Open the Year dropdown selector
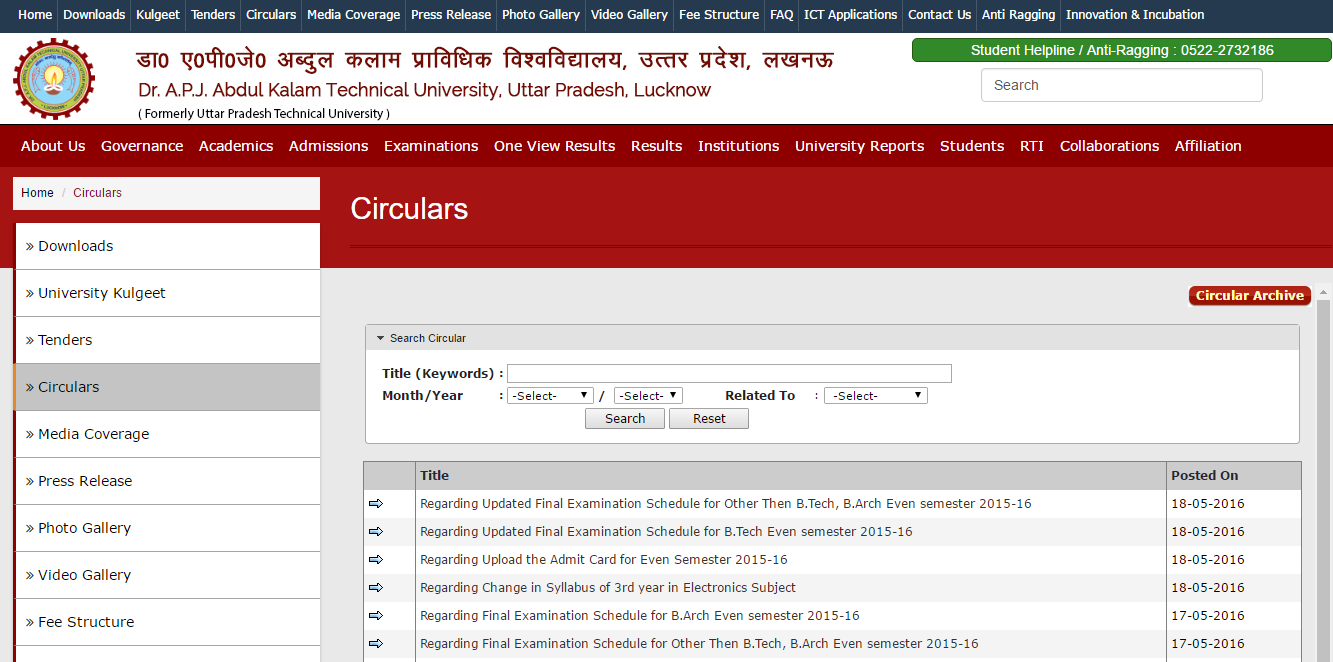 point(648,396)
